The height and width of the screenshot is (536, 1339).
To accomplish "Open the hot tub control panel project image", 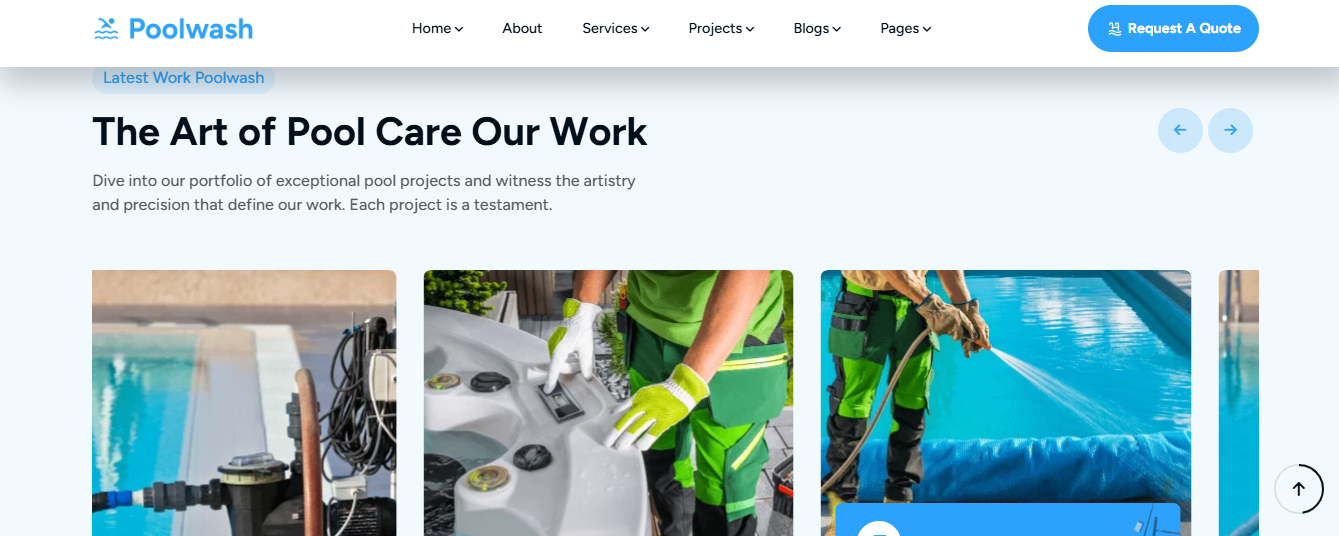I will coord(608,403).
